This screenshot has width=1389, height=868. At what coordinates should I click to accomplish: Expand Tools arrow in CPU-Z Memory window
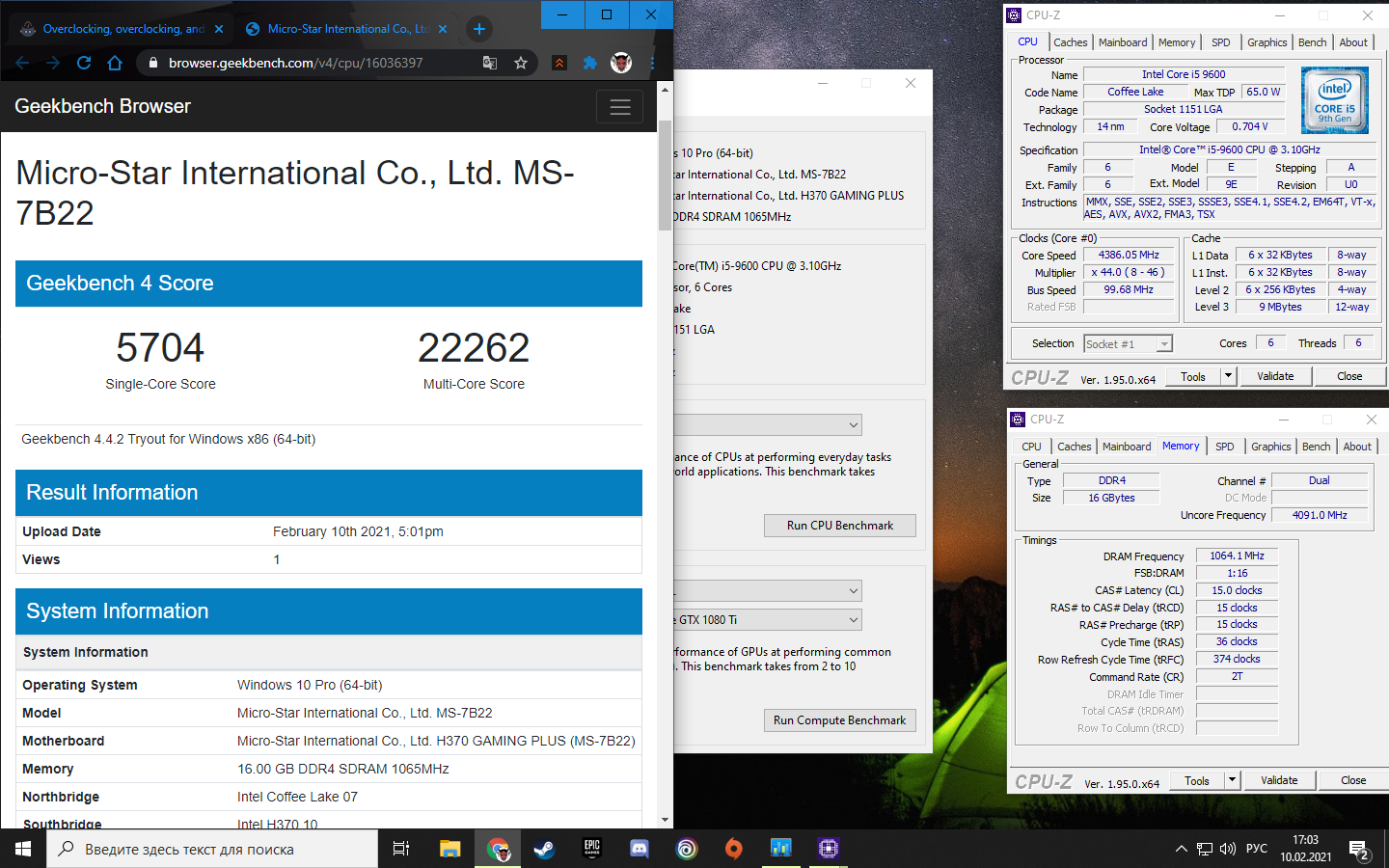[1232, 780]
